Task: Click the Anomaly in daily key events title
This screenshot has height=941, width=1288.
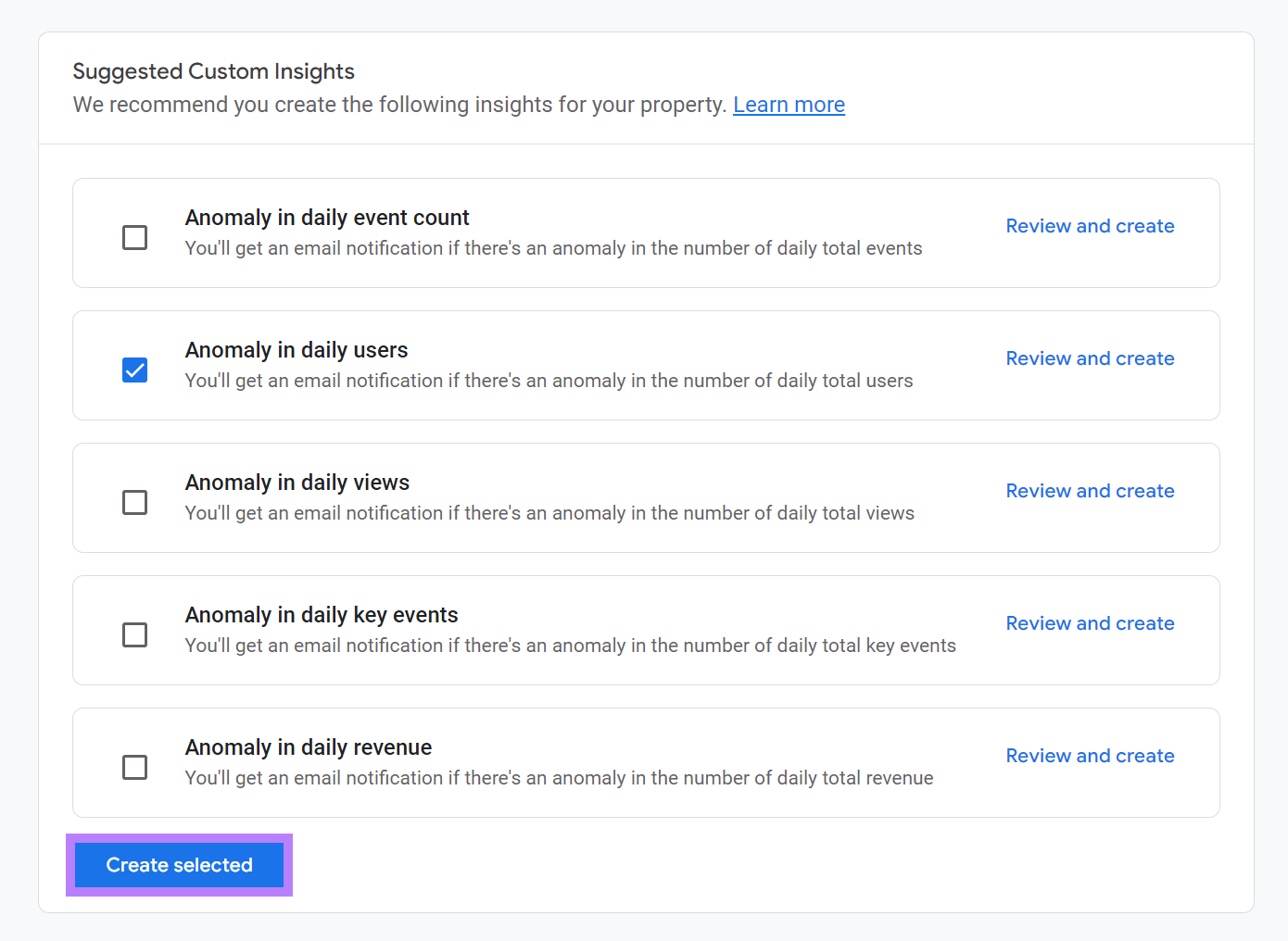Action: [x=322, y=614]
